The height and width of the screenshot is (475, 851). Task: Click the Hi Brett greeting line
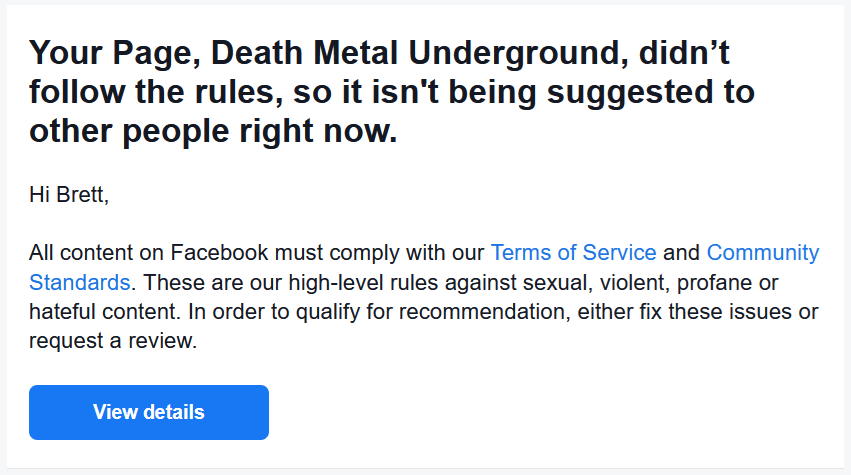pyautogui.click(x=69, y=194)
